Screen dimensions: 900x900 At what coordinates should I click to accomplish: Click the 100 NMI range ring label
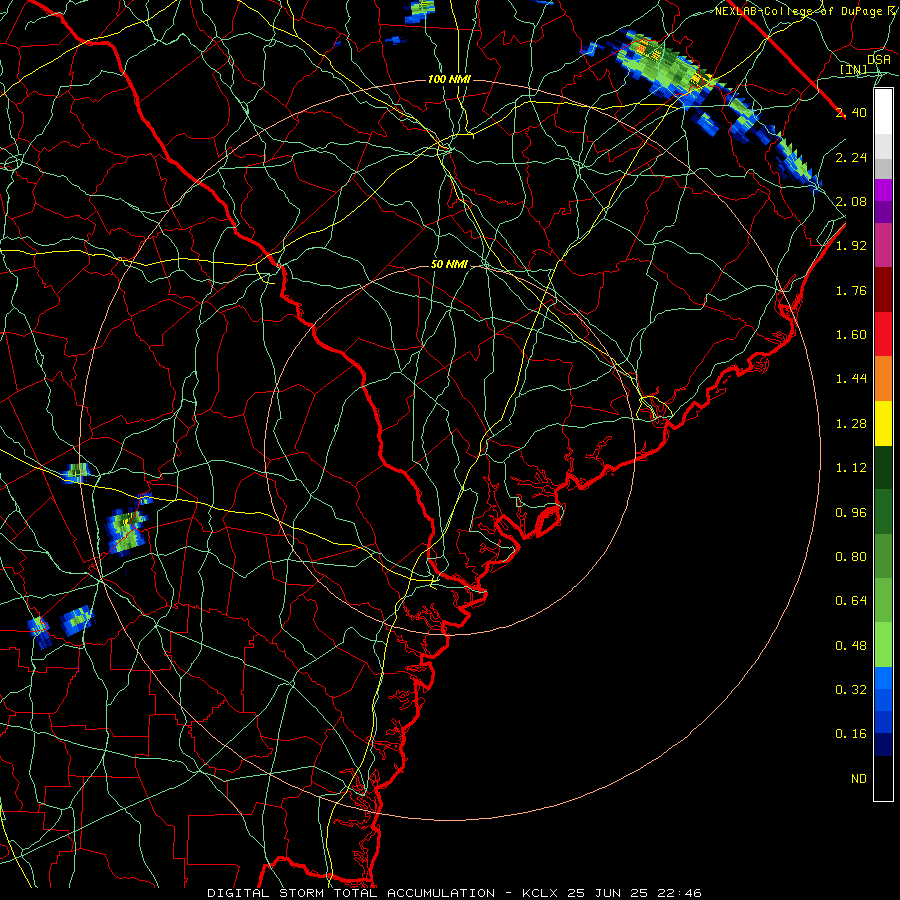449,79
